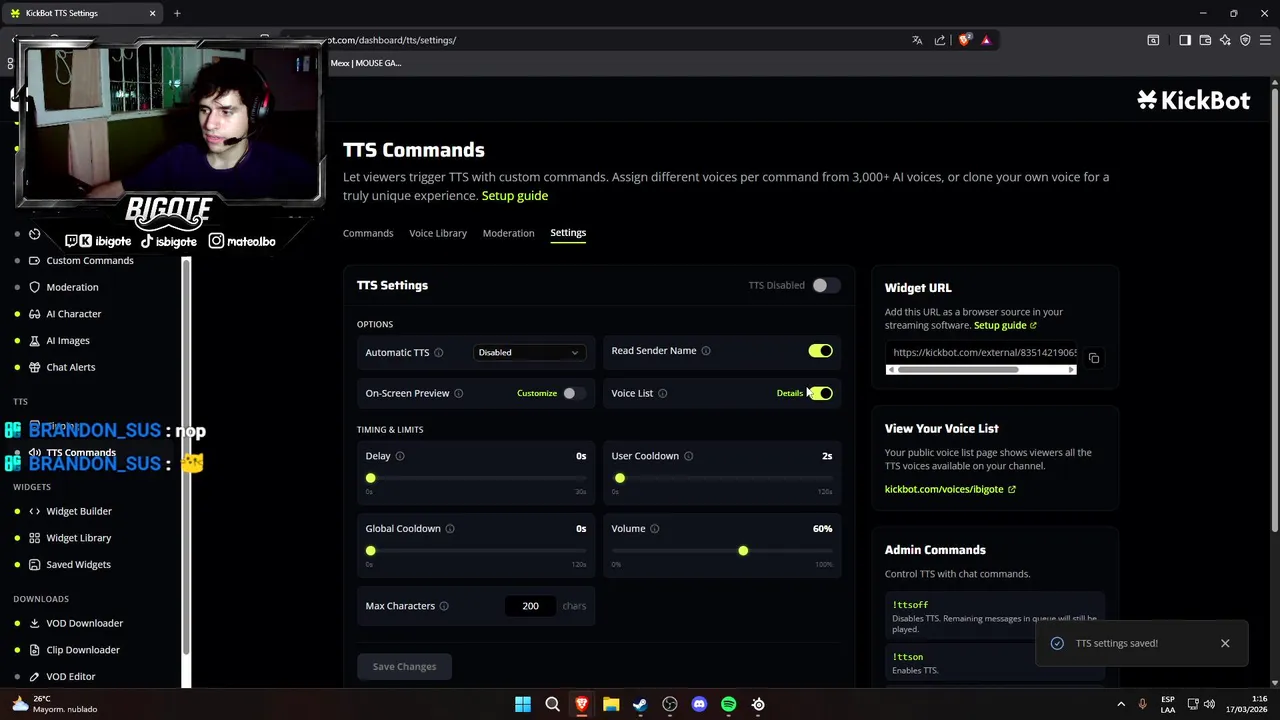The image size is (1280, 720).
Task: Open the Automatic TTS Disabled dropdown
Action: click(528, 352)
